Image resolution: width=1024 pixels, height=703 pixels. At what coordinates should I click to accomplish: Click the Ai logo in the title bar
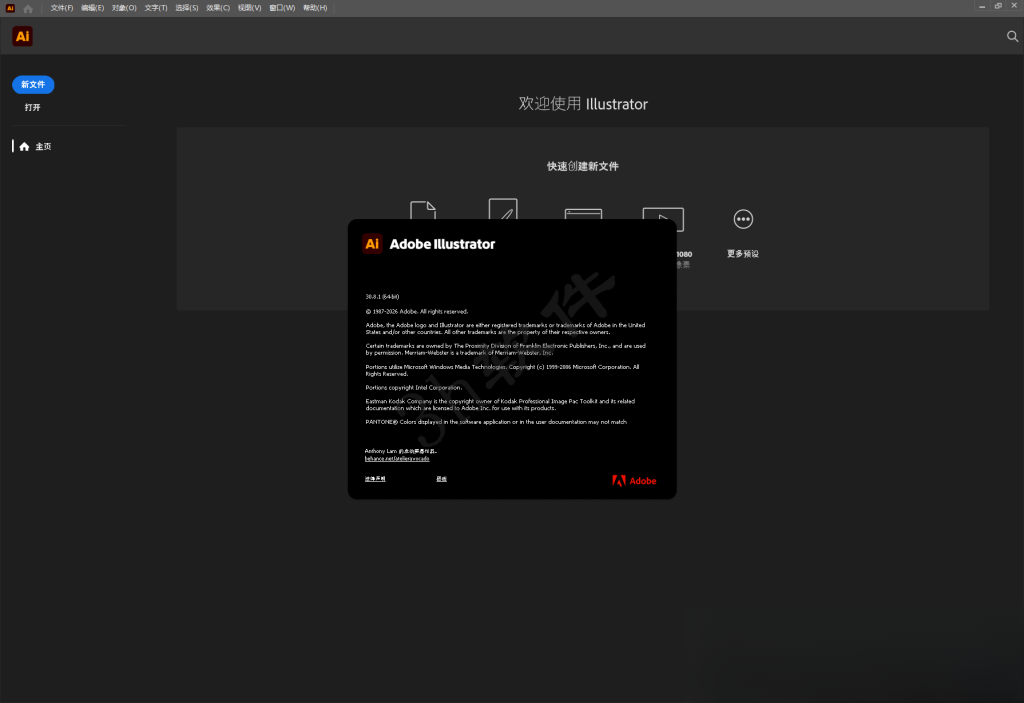pyautogui.click(x=10, y=8)
